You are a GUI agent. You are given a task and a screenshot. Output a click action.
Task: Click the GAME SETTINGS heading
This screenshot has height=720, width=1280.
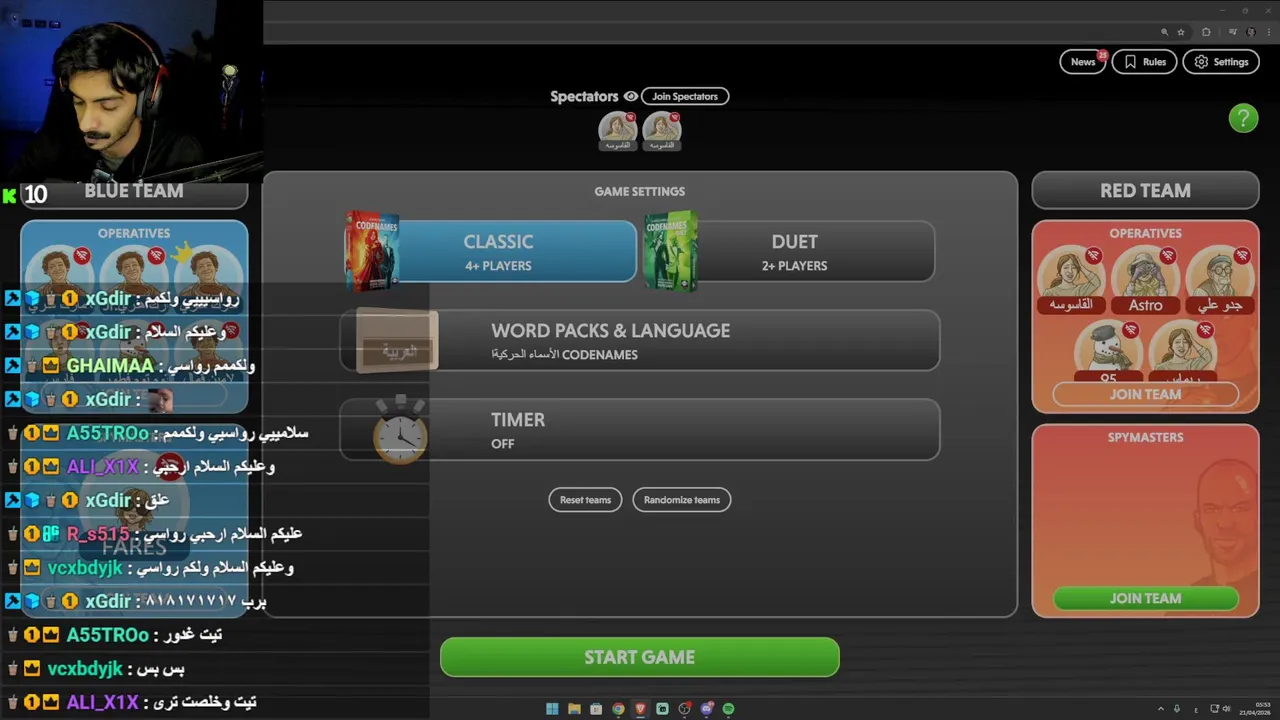(640, 191)
